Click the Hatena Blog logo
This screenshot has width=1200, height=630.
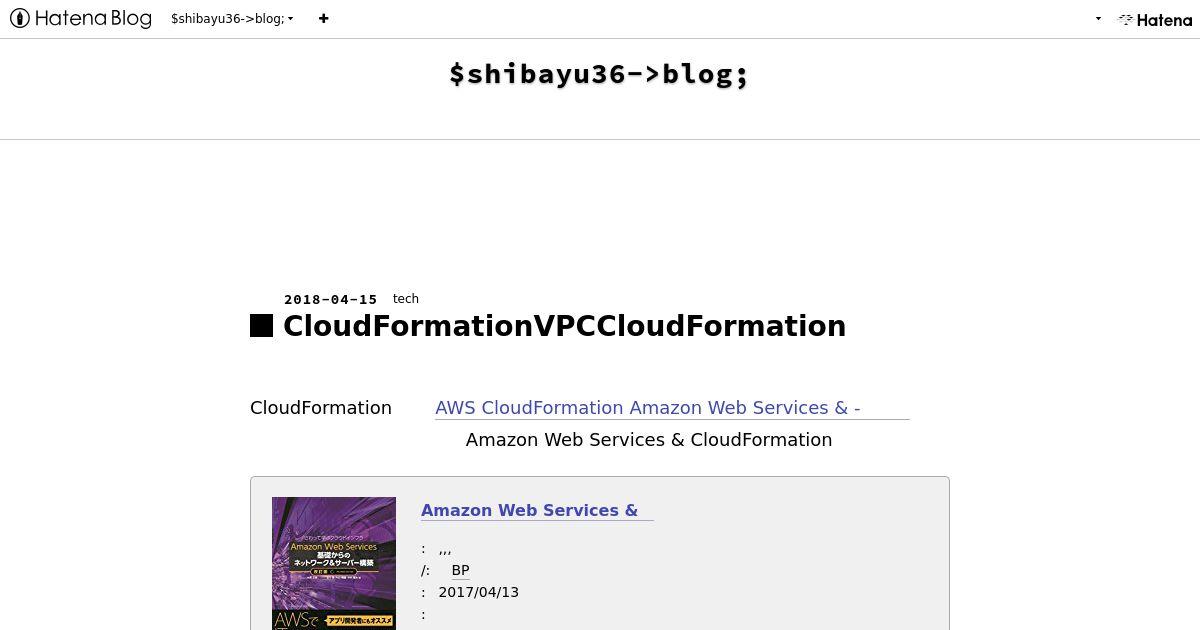(81, 18)
